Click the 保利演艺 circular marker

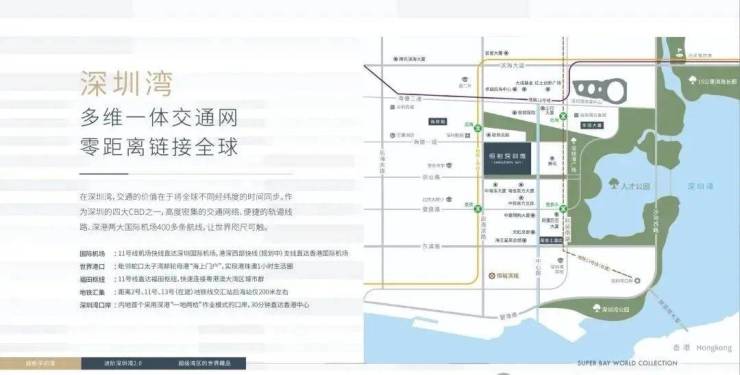coord(492,275)
